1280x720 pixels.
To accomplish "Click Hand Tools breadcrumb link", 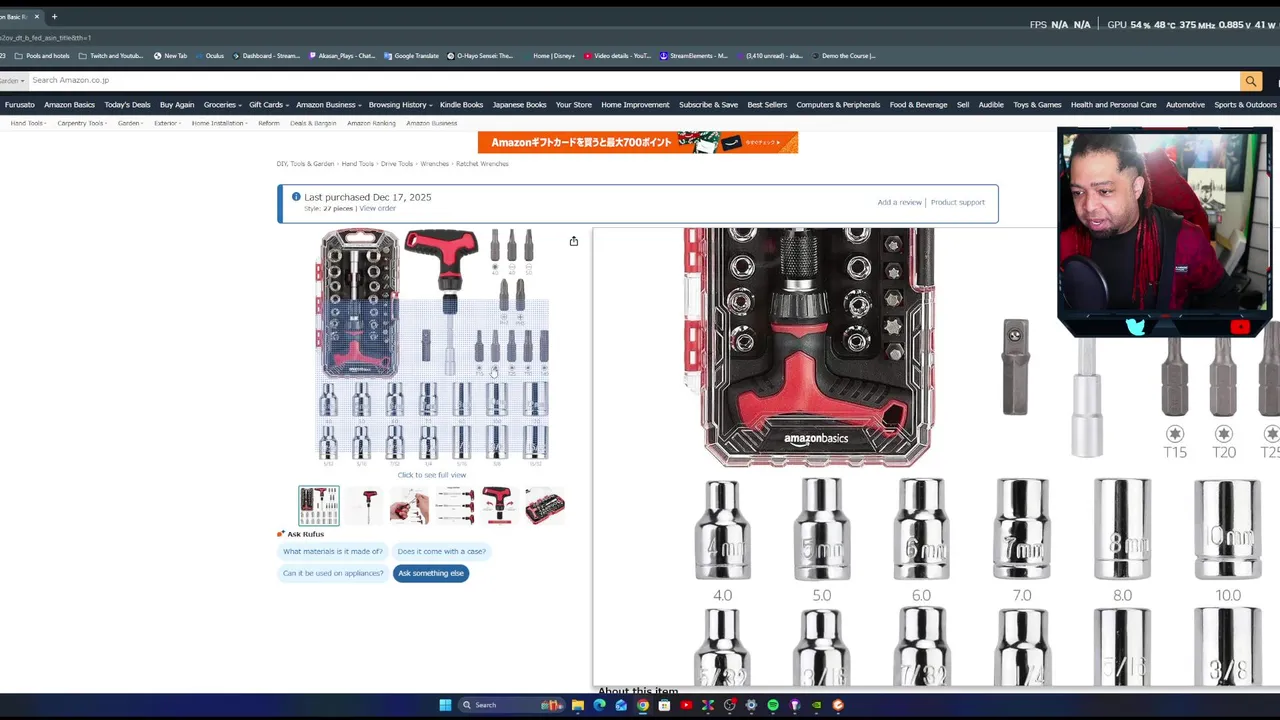I will [357, 164].
